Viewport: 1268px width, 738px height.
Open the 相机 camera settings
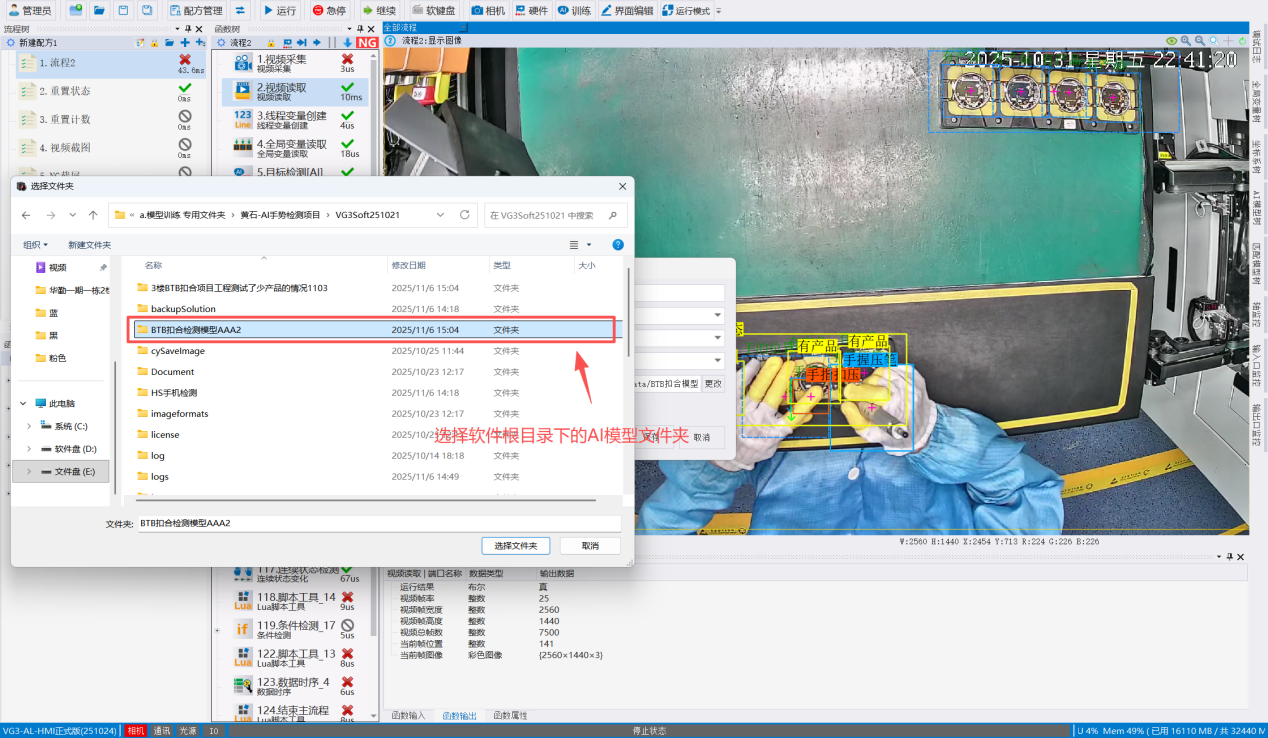click(x=488, y=10)
